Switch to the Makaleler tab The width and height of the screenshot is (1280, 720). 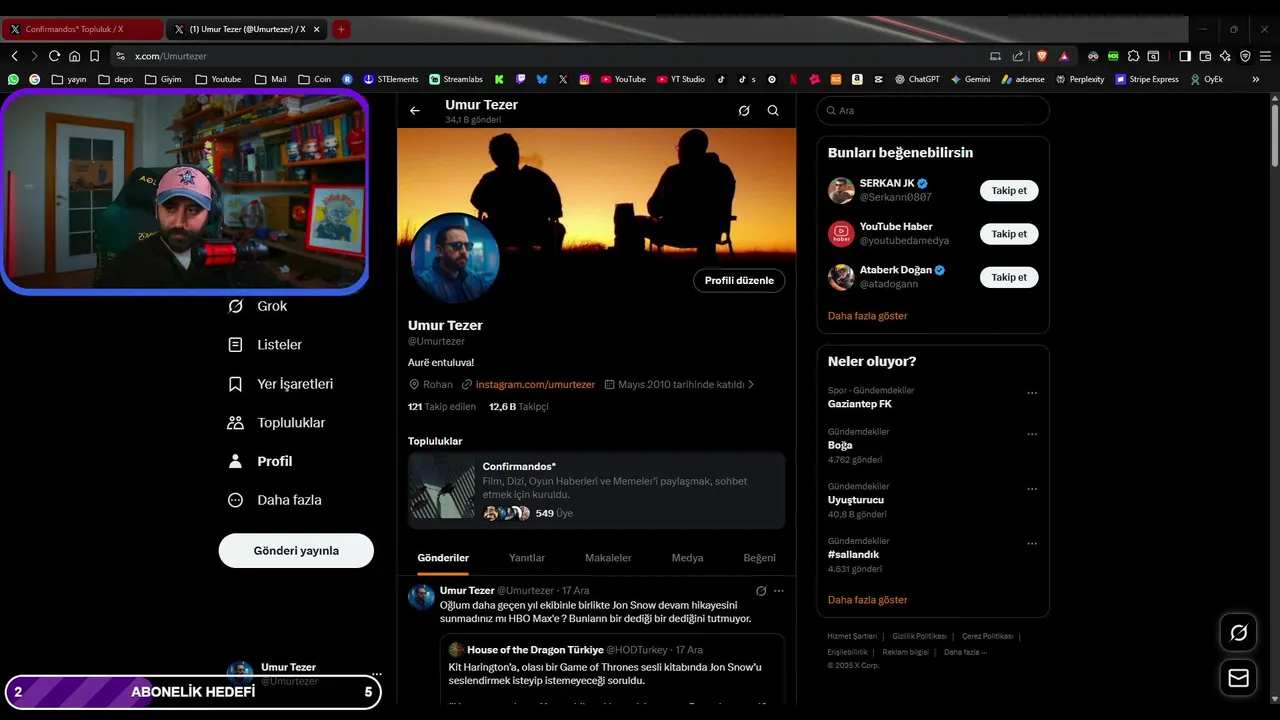pos(608,558)
